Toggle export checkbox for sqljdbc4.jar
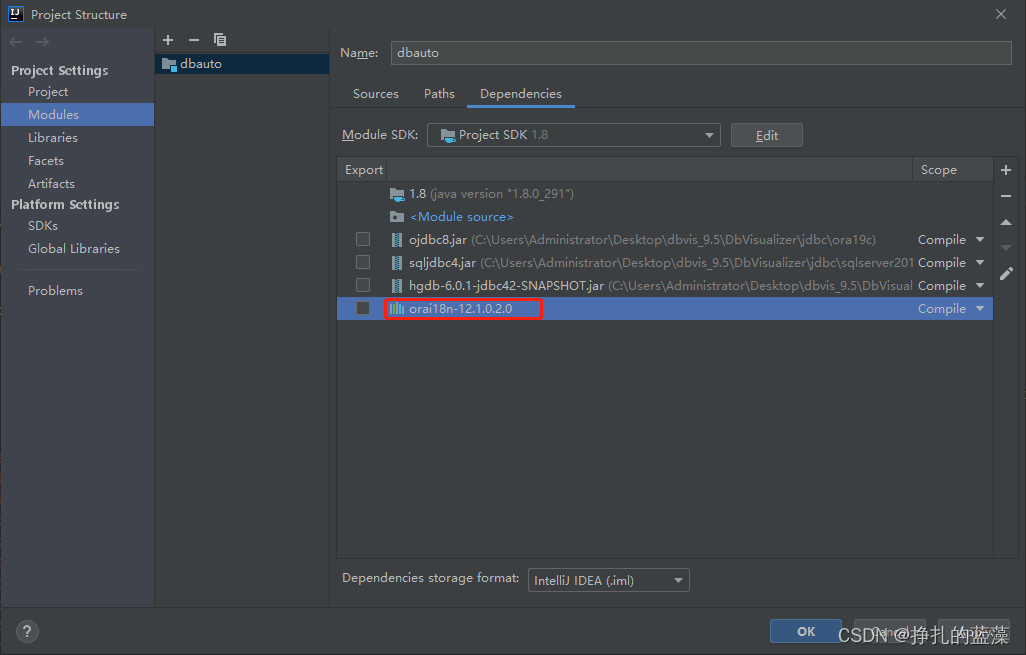The image size is (1026, 655). pos(363,262)
